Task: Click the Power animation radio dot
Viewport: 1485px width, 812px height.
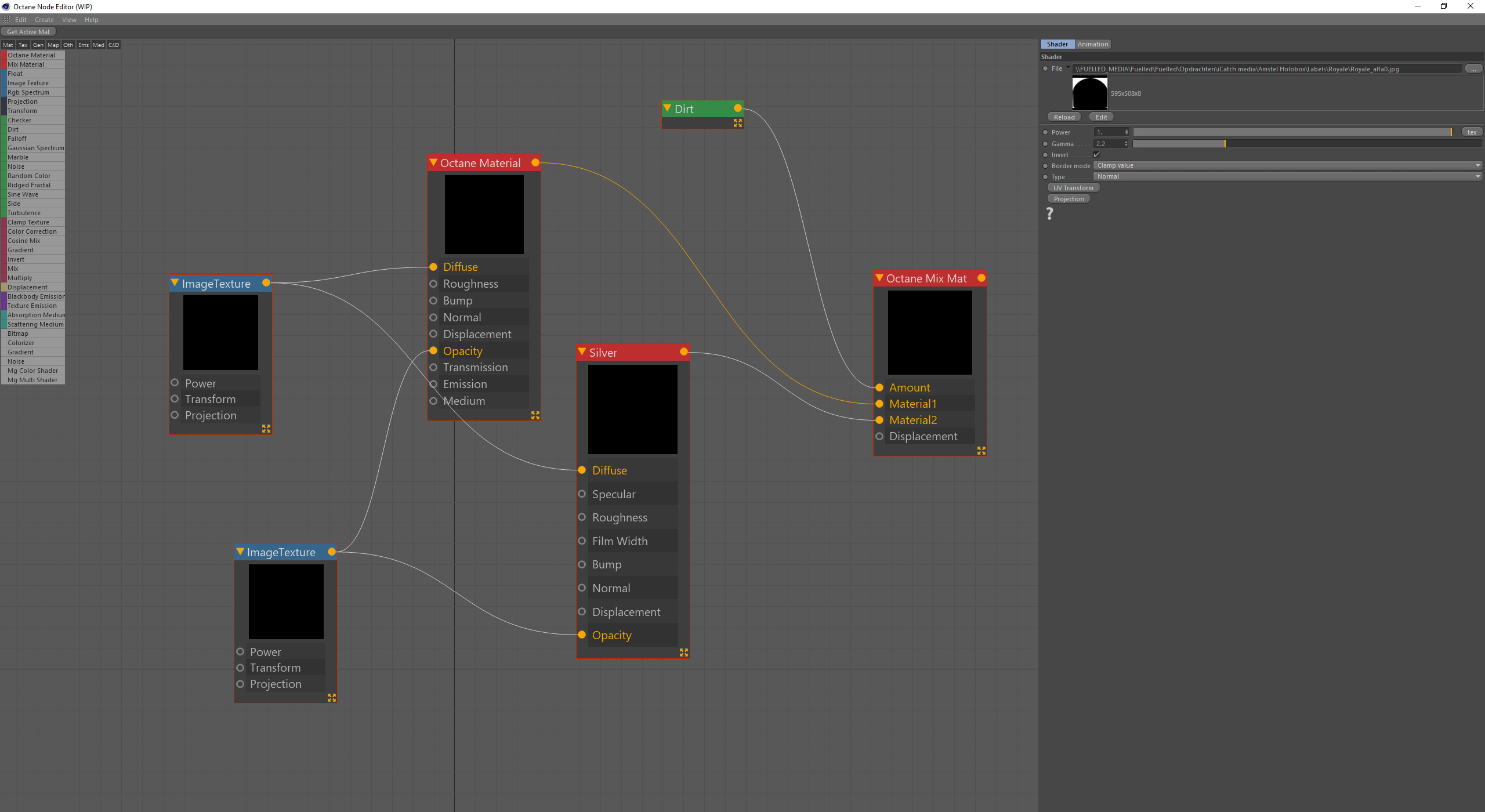Action: click(1045, 132)
